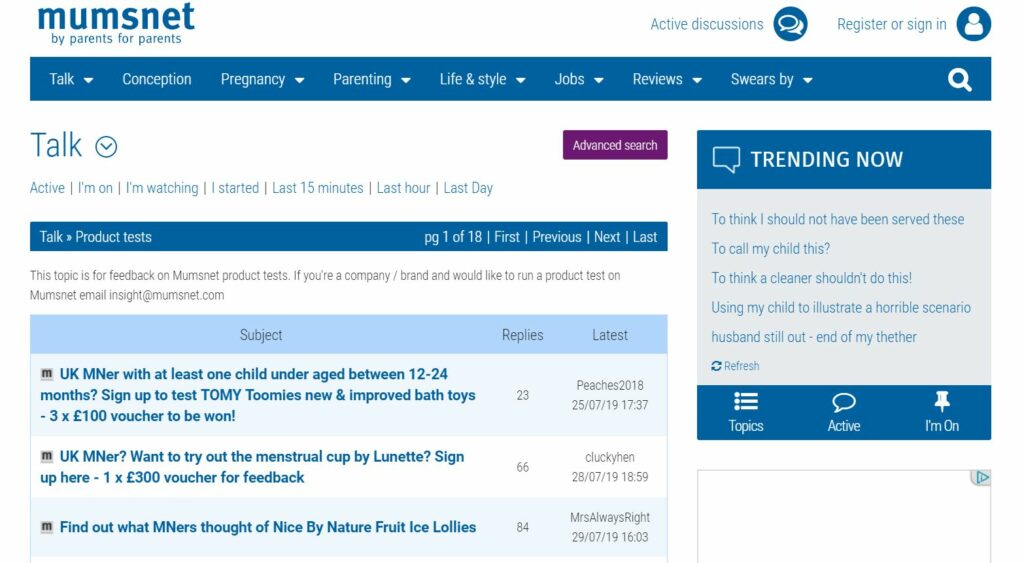Viewport: 1024px width, 563px height.
Task: Click the cluckyhen latest poster name
Action: coord(610,457)
